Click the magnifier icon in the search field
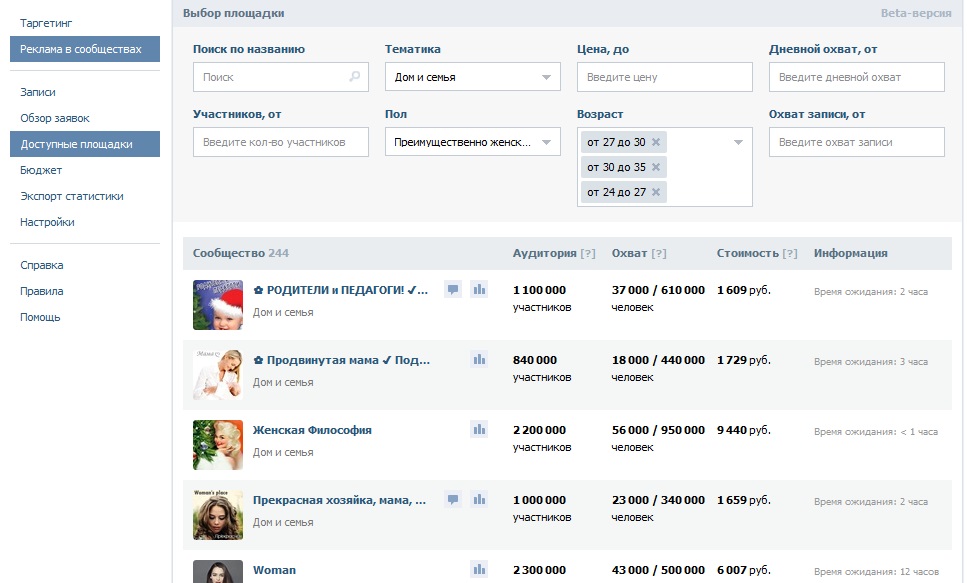Screen dimensions: 967x583 click(x=355, y=76)
